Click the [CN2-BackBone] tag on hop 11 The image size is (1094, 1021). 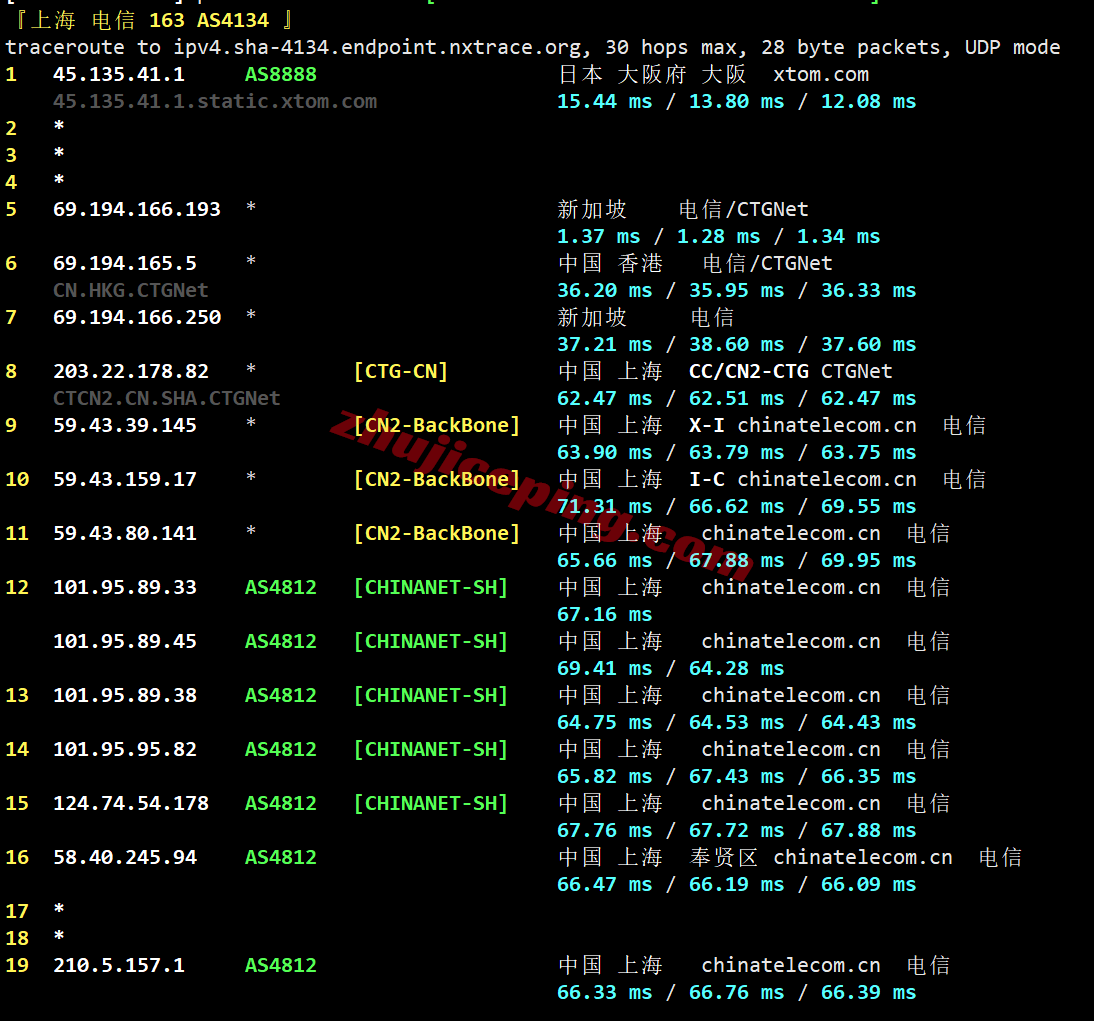pos(437,533)
